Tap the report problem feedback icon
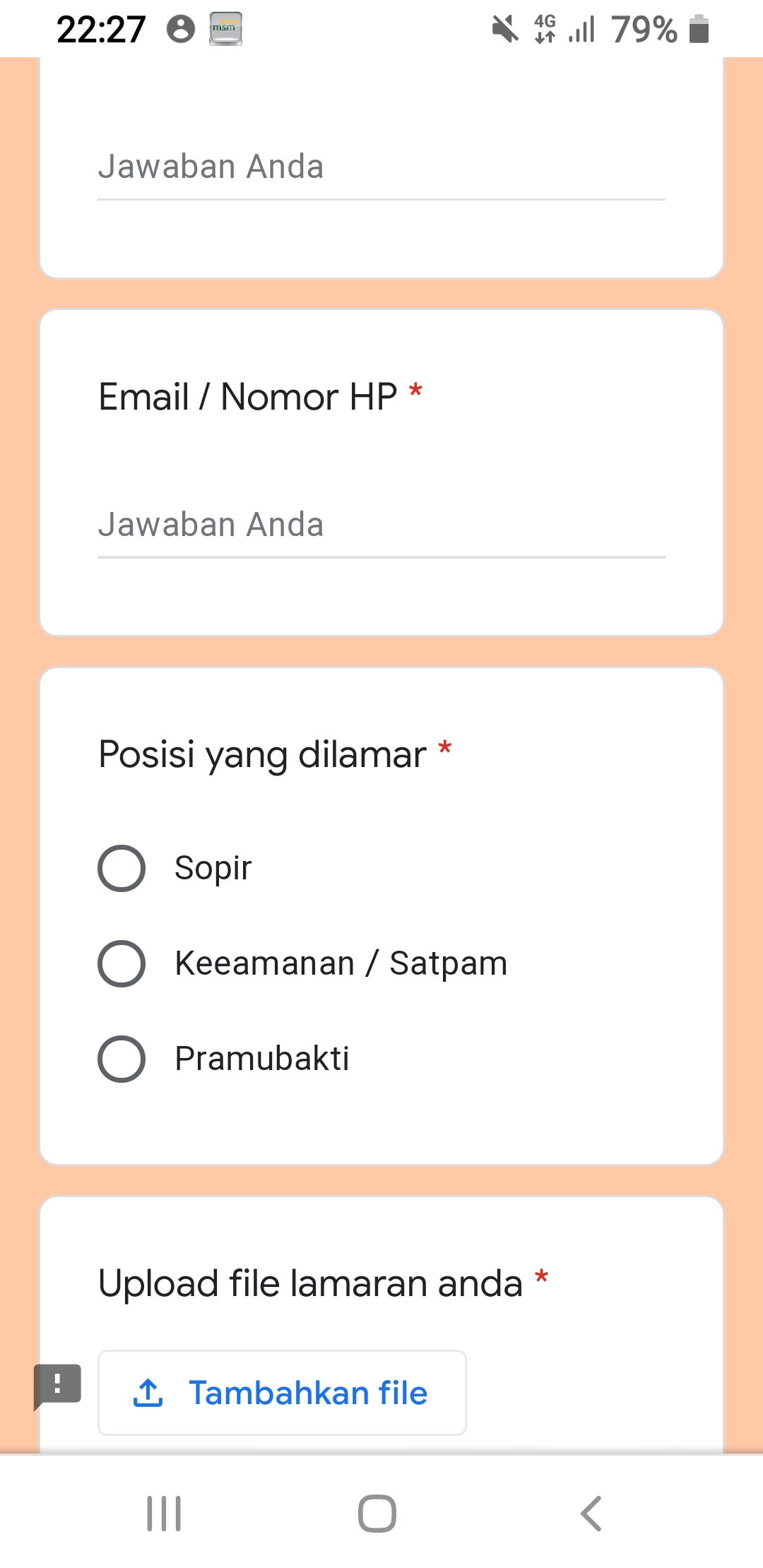 [x=58, y=1384]
